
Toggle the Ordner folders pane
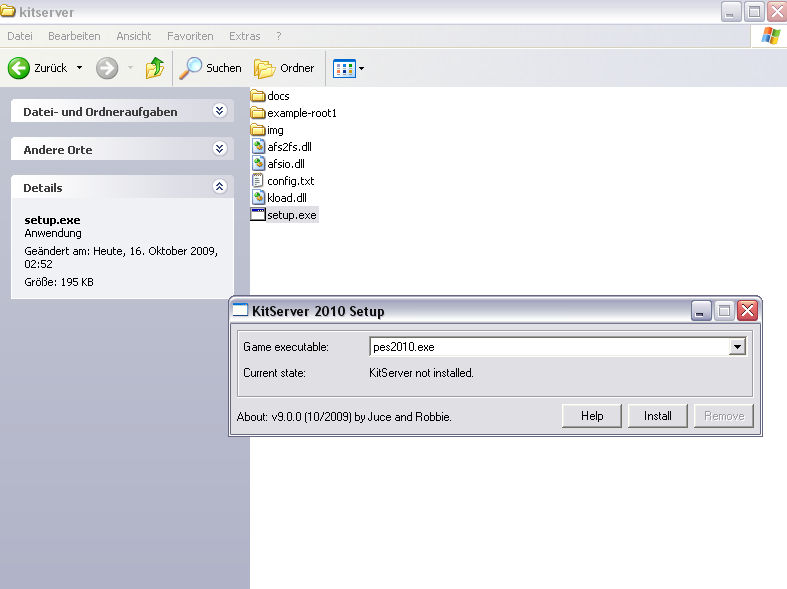click(x=284, y=68)
